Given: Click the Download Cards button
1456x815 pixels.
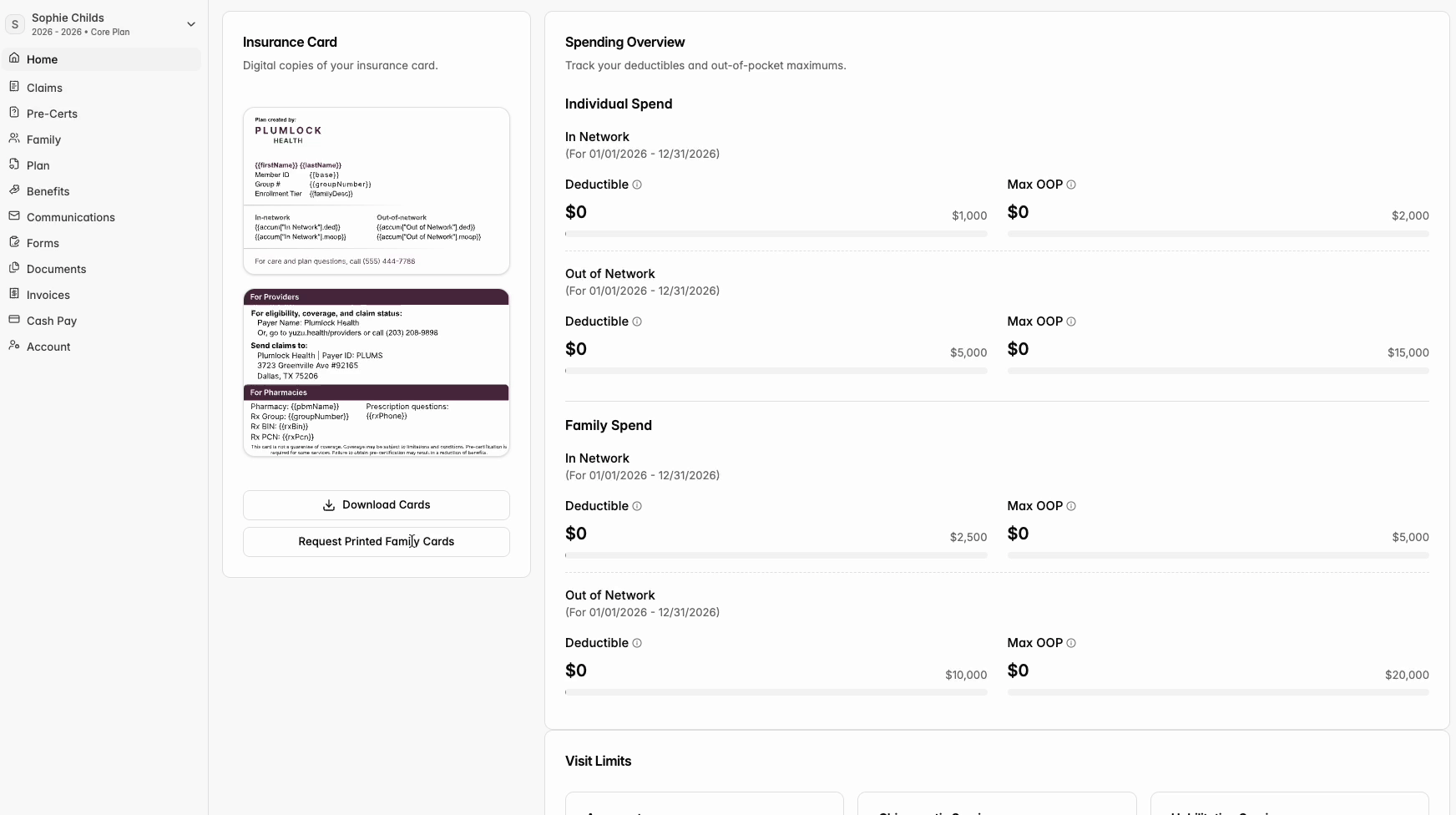Looking at the screenshot, I should pyautogui.click(x=377, y=505).
